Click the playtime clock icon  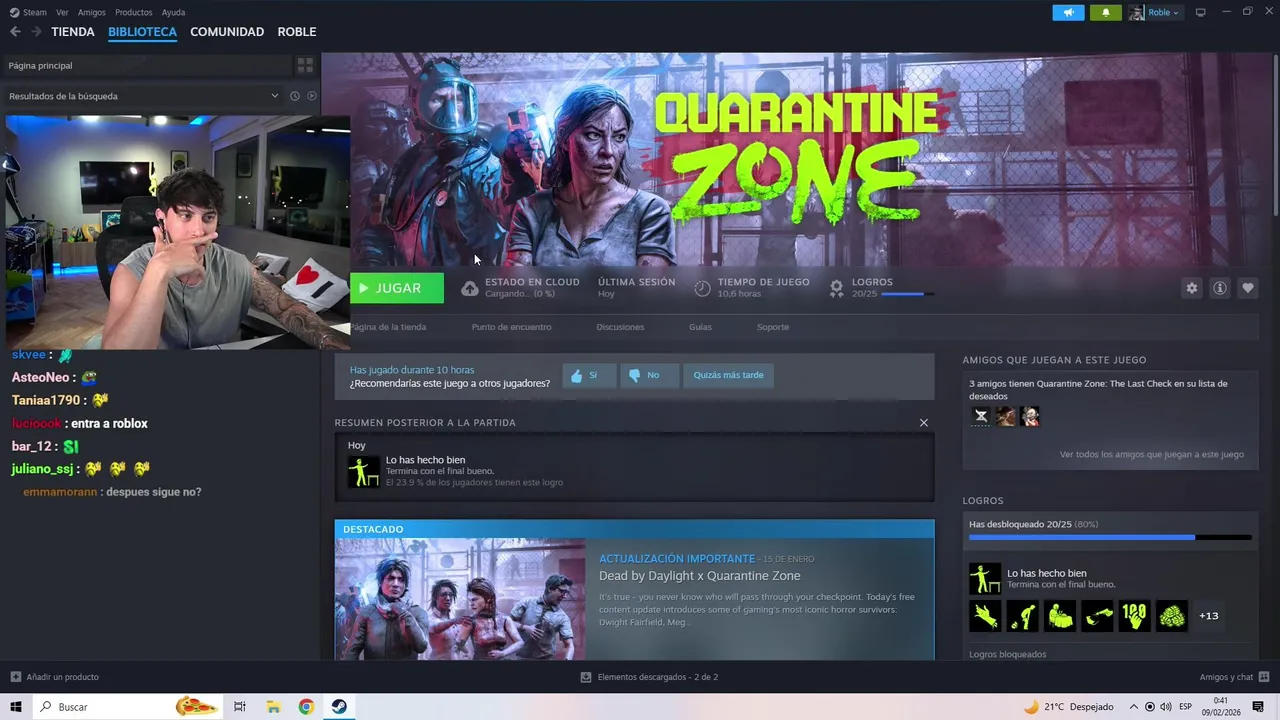pos(702,288)
